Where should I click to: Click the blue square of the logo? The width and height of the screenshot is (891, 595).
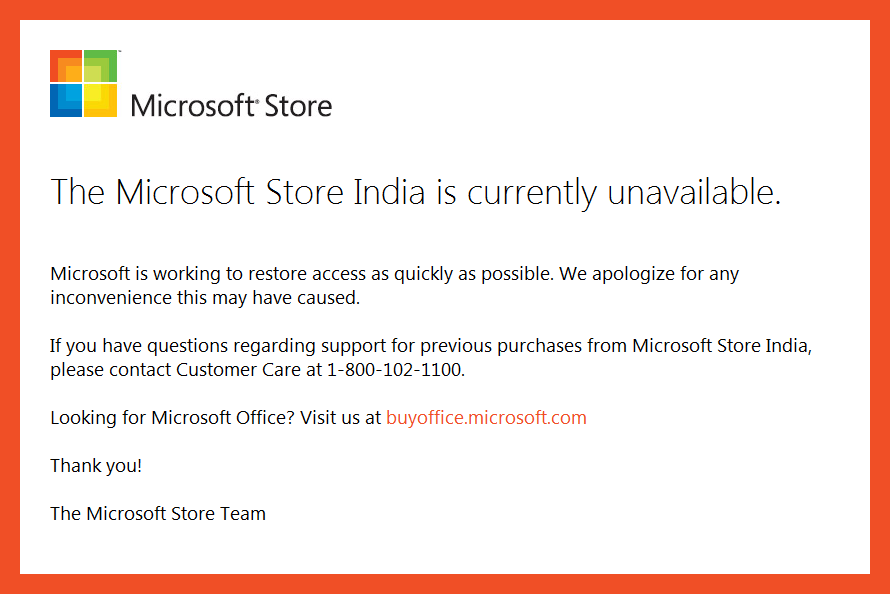(x=66, y=101)
